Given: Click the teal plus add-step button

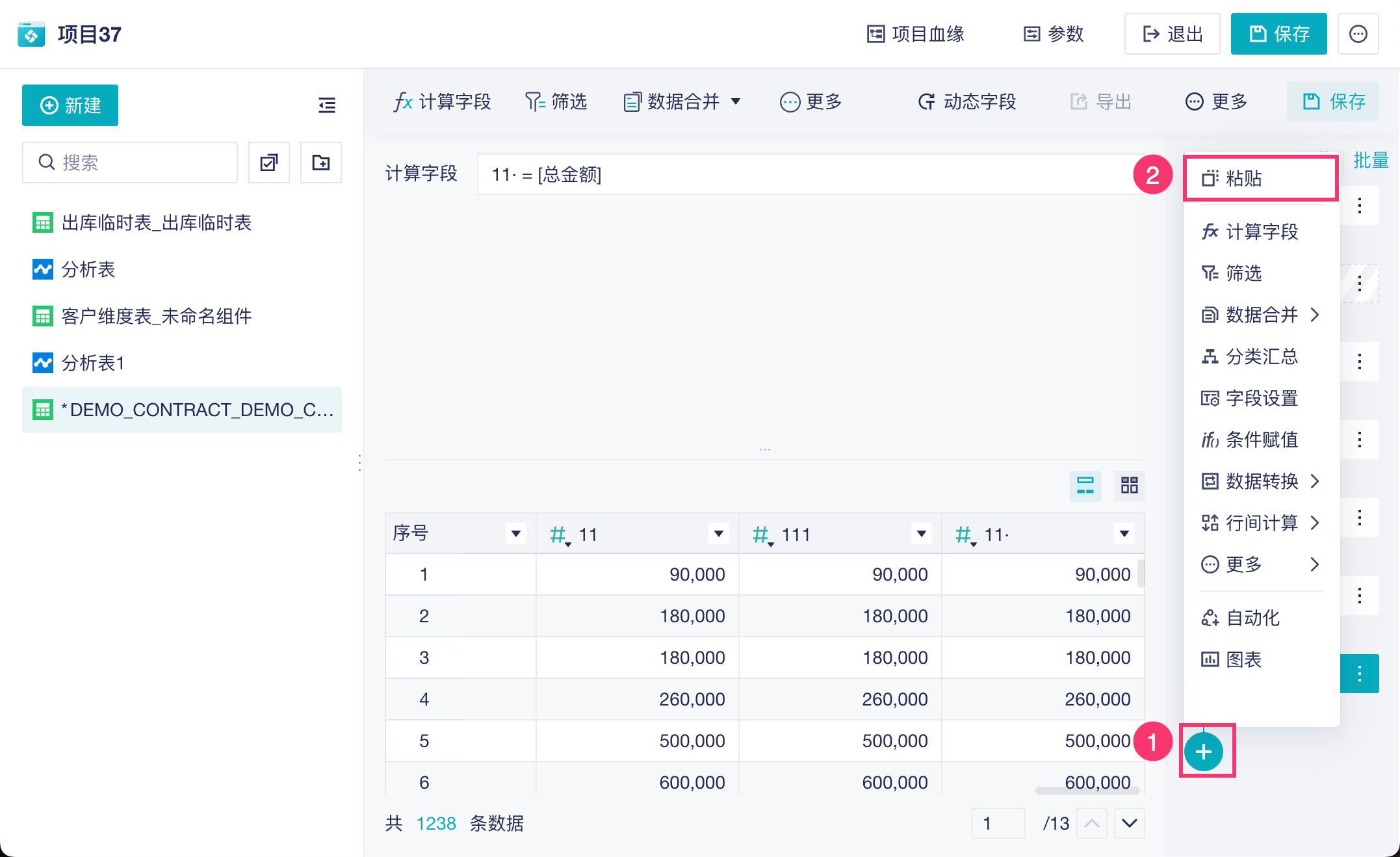Looking at the screenshot, I should coord(1203,752).
